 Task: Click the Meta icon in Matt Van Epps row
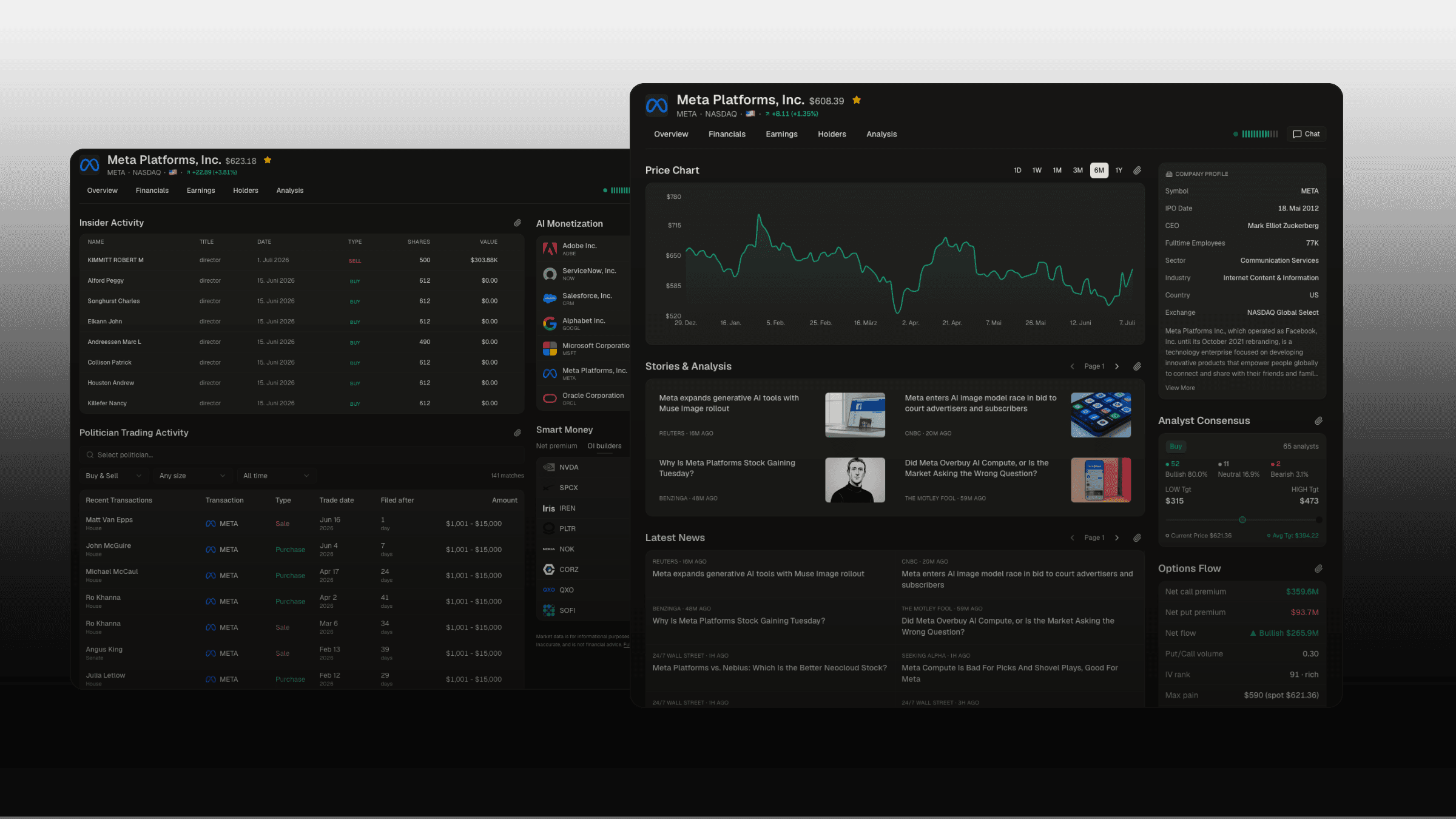211,524
